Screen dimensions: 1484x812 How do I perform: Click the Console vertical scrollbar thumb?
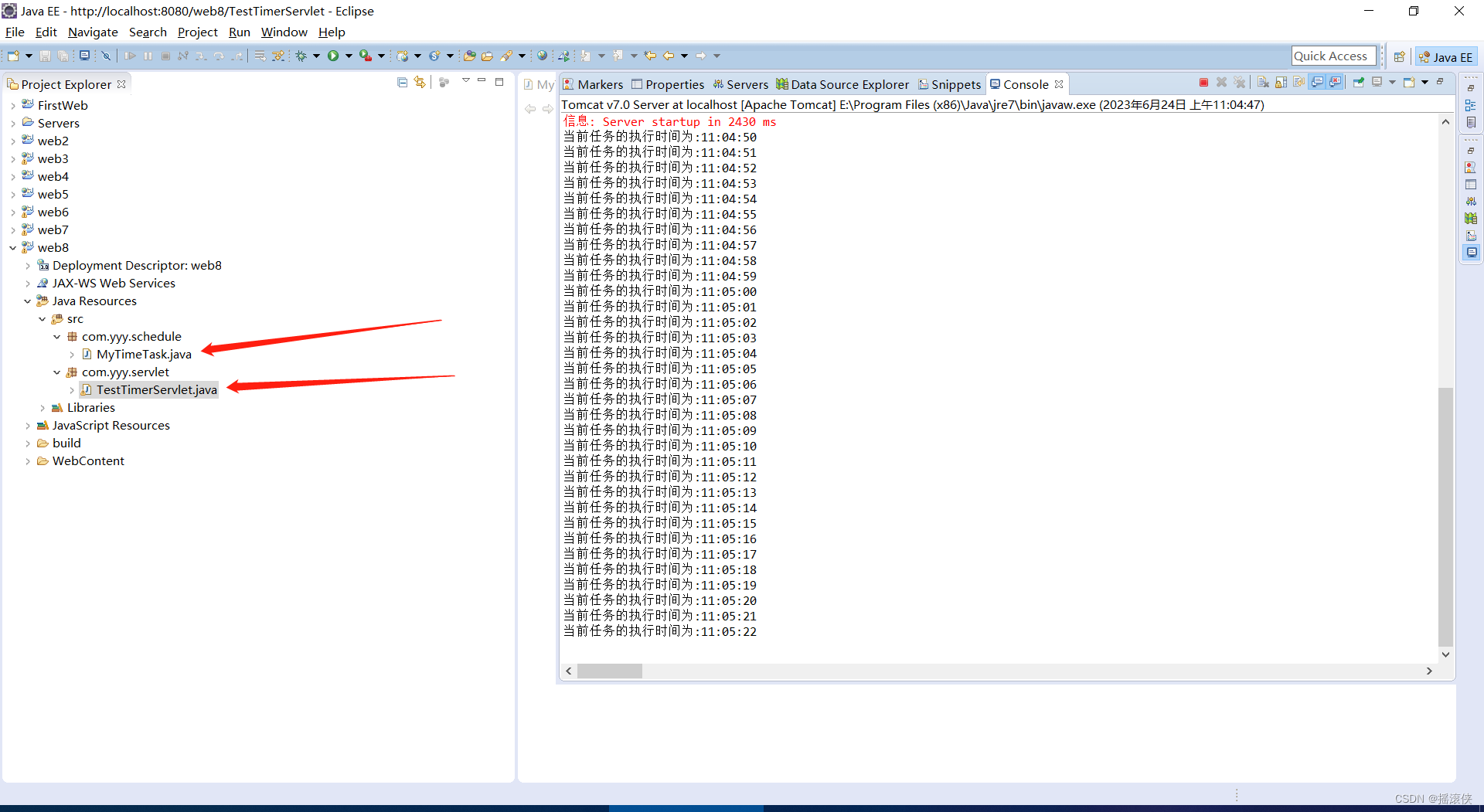pyautogui.click(x=1445, y=516)
